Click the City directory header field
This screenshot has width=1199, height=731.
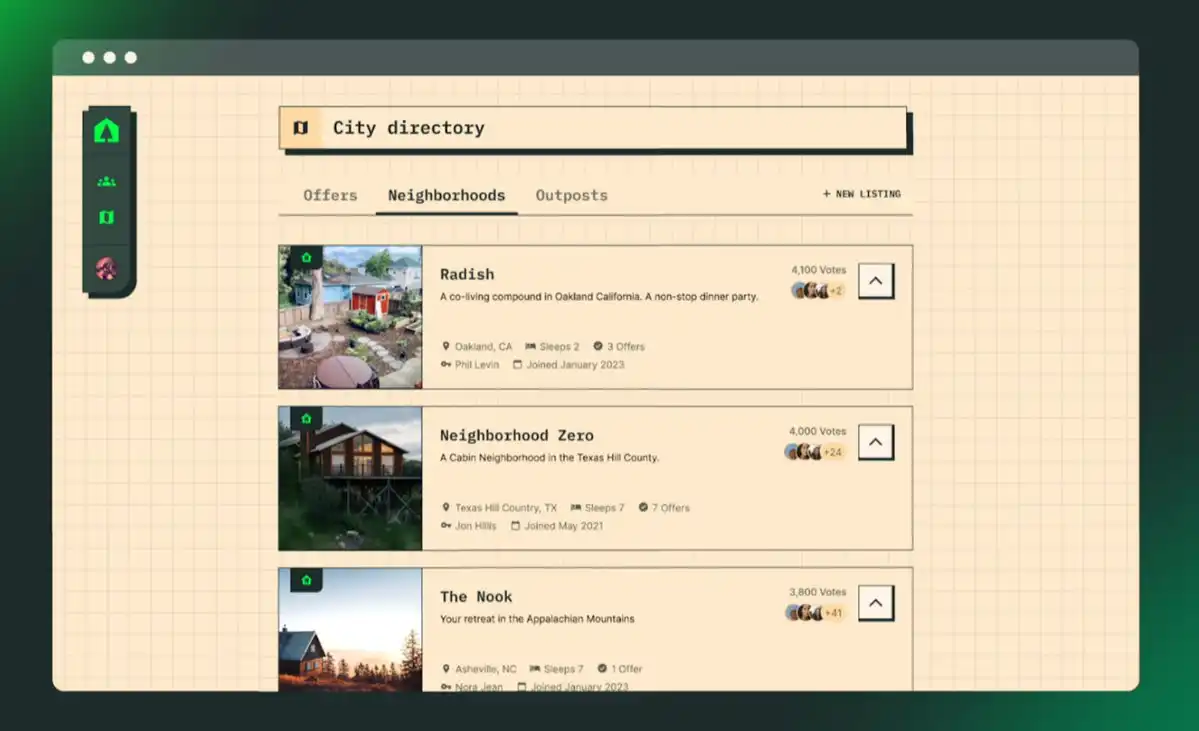(593, 128)
